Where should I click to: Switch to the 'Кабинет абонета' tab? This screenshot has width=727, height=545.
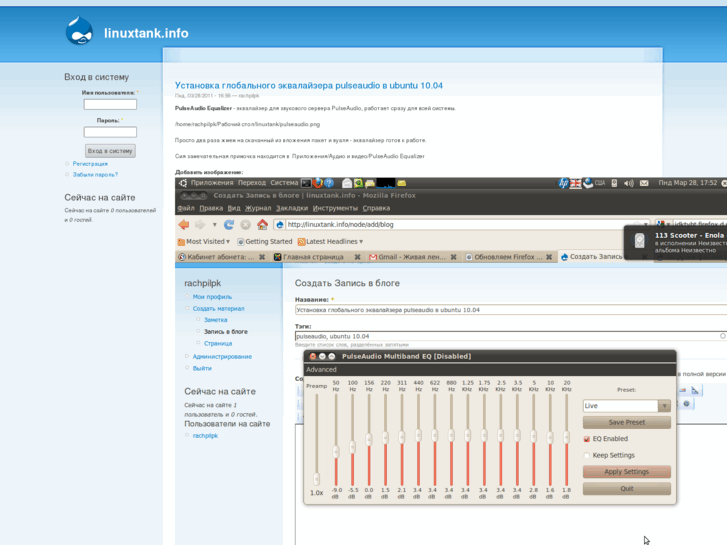[x=222, y=257]
